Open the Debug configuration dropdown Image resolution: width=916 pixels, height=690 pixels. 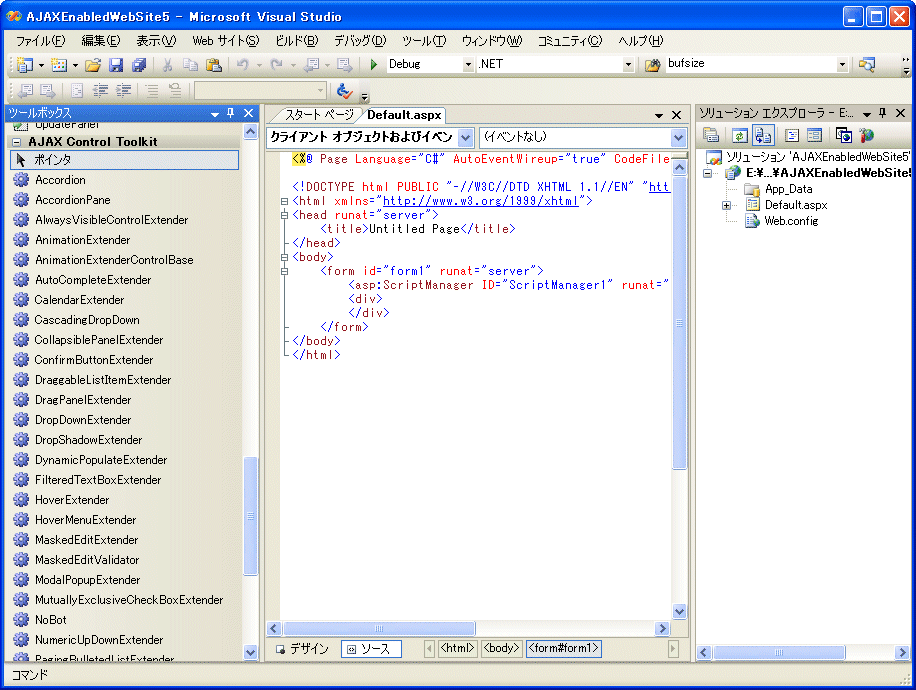[x=468, y=65]
